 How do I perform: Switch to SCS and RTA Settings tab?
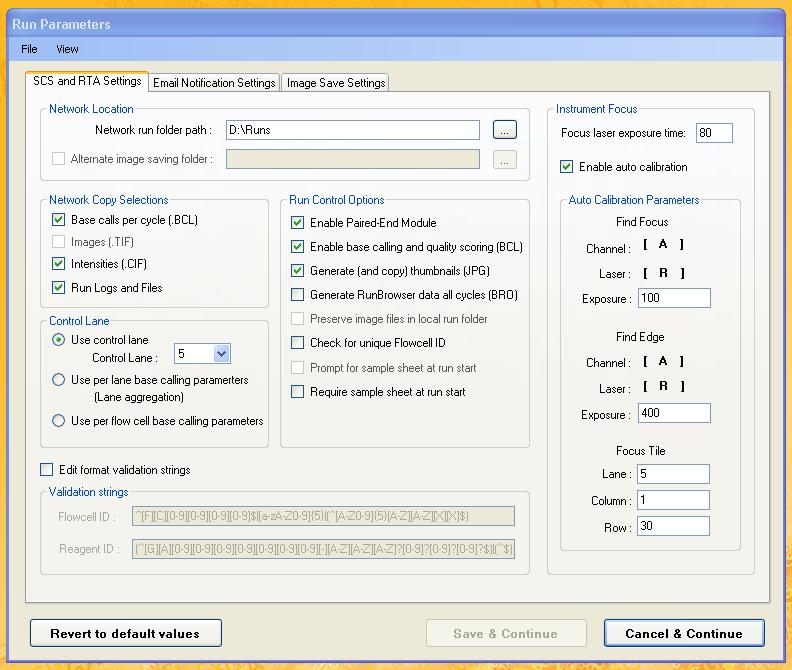87,81
